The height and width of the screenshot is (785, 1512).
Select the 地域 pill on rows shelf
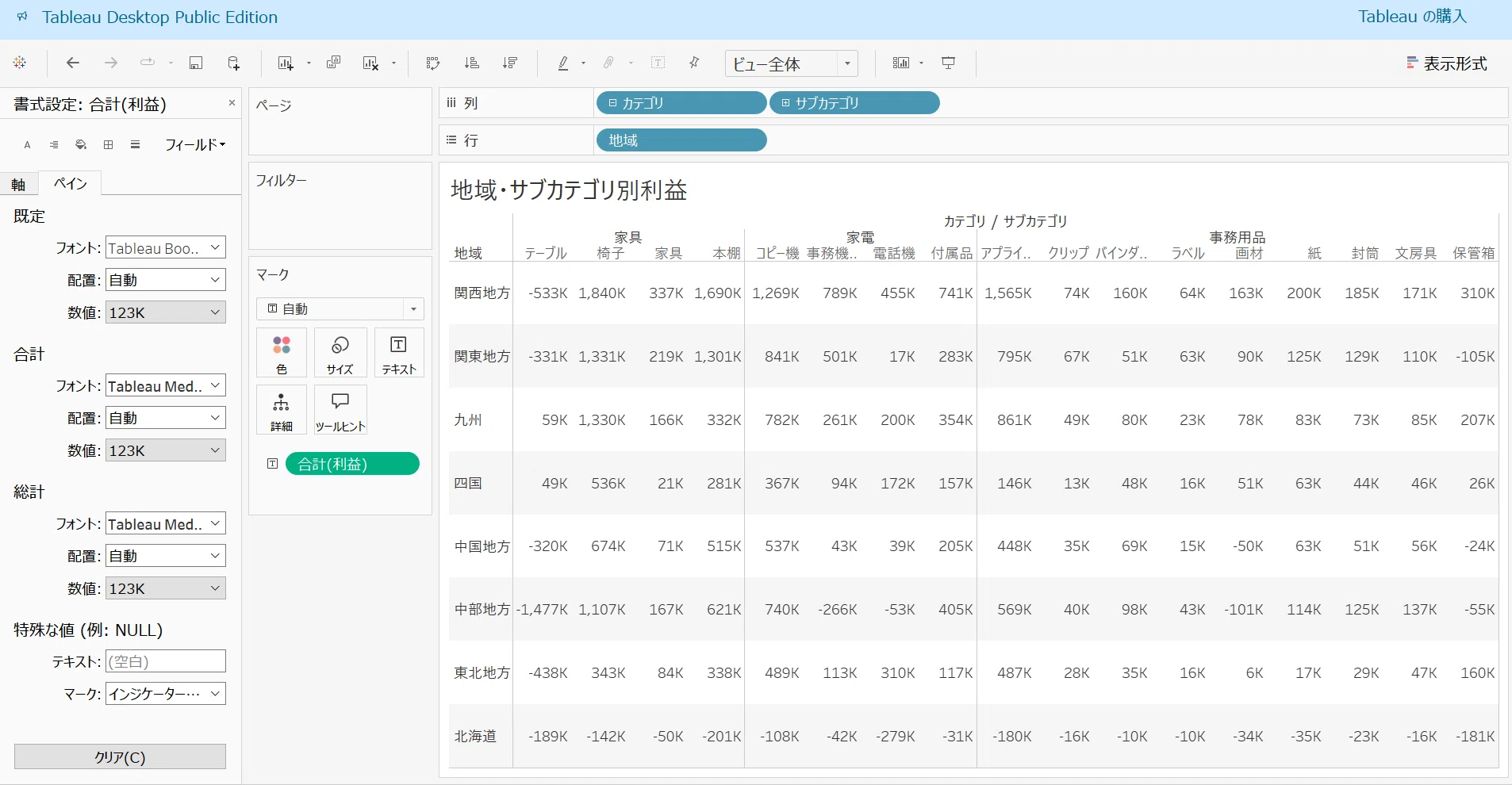(x=681, y=140)
